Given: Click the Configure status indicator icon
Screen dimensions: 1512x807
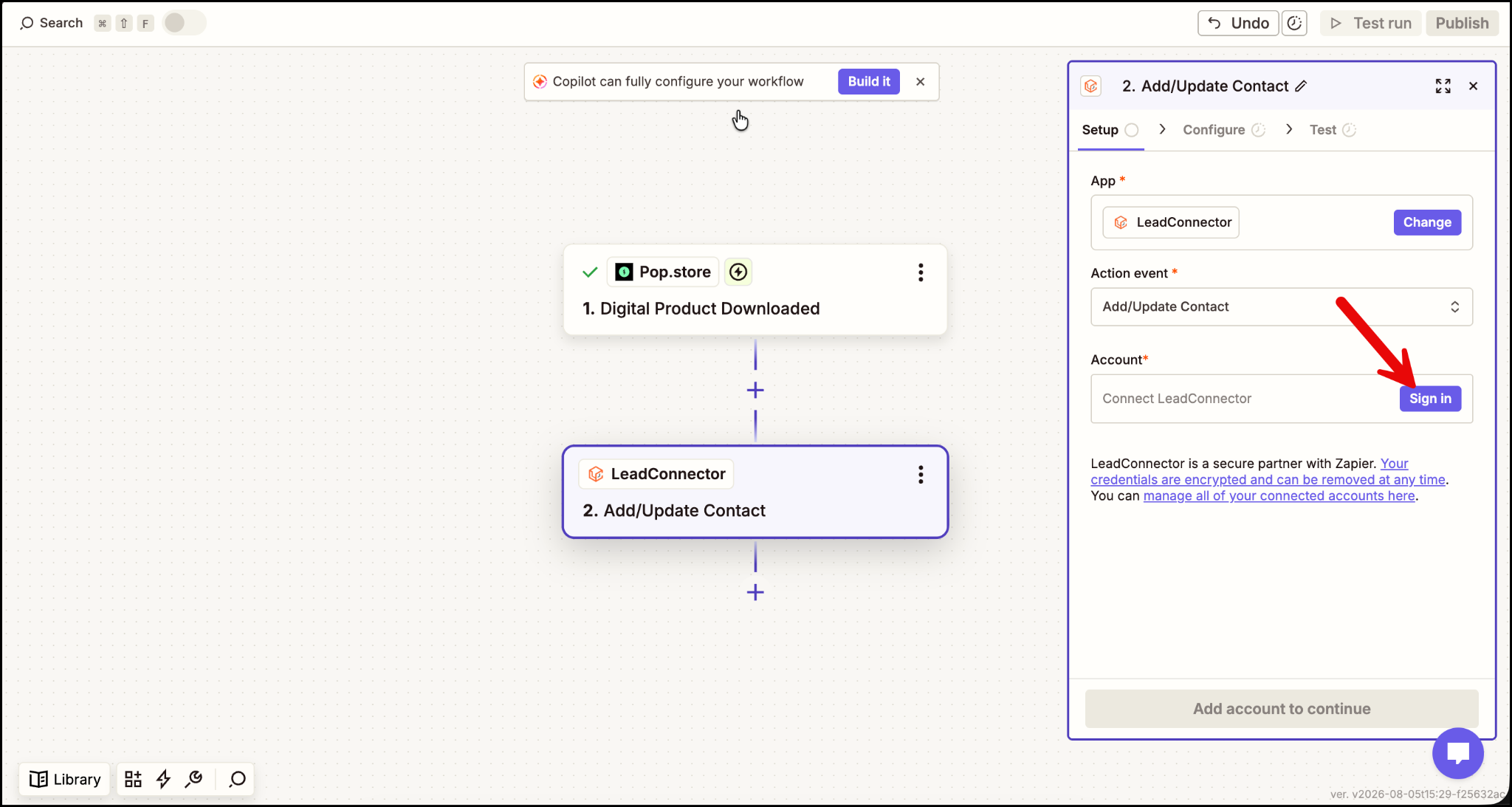Looking at the screenshot, I should [x=1258, y=130].
